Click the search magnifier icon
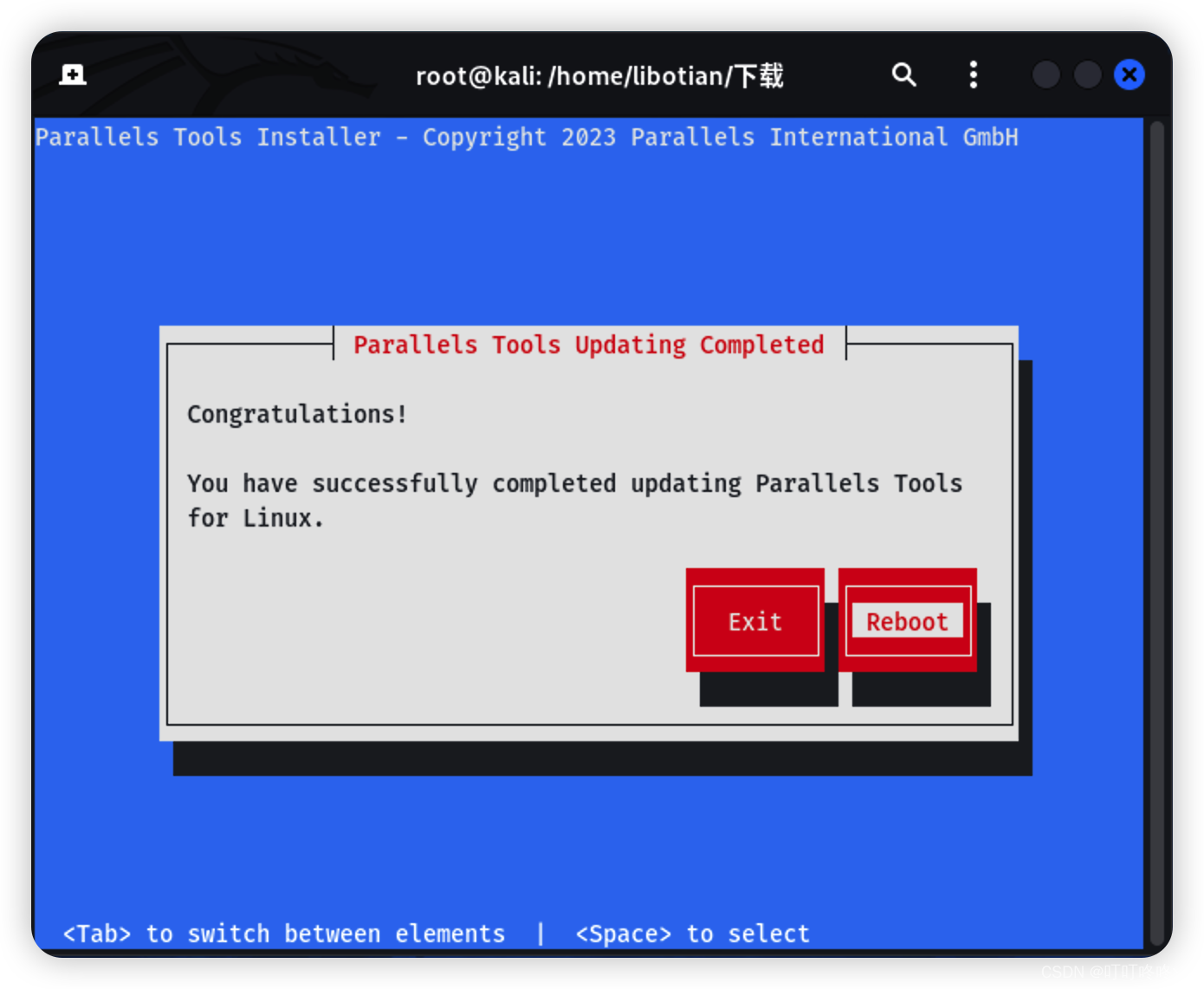 coord(903,74)
